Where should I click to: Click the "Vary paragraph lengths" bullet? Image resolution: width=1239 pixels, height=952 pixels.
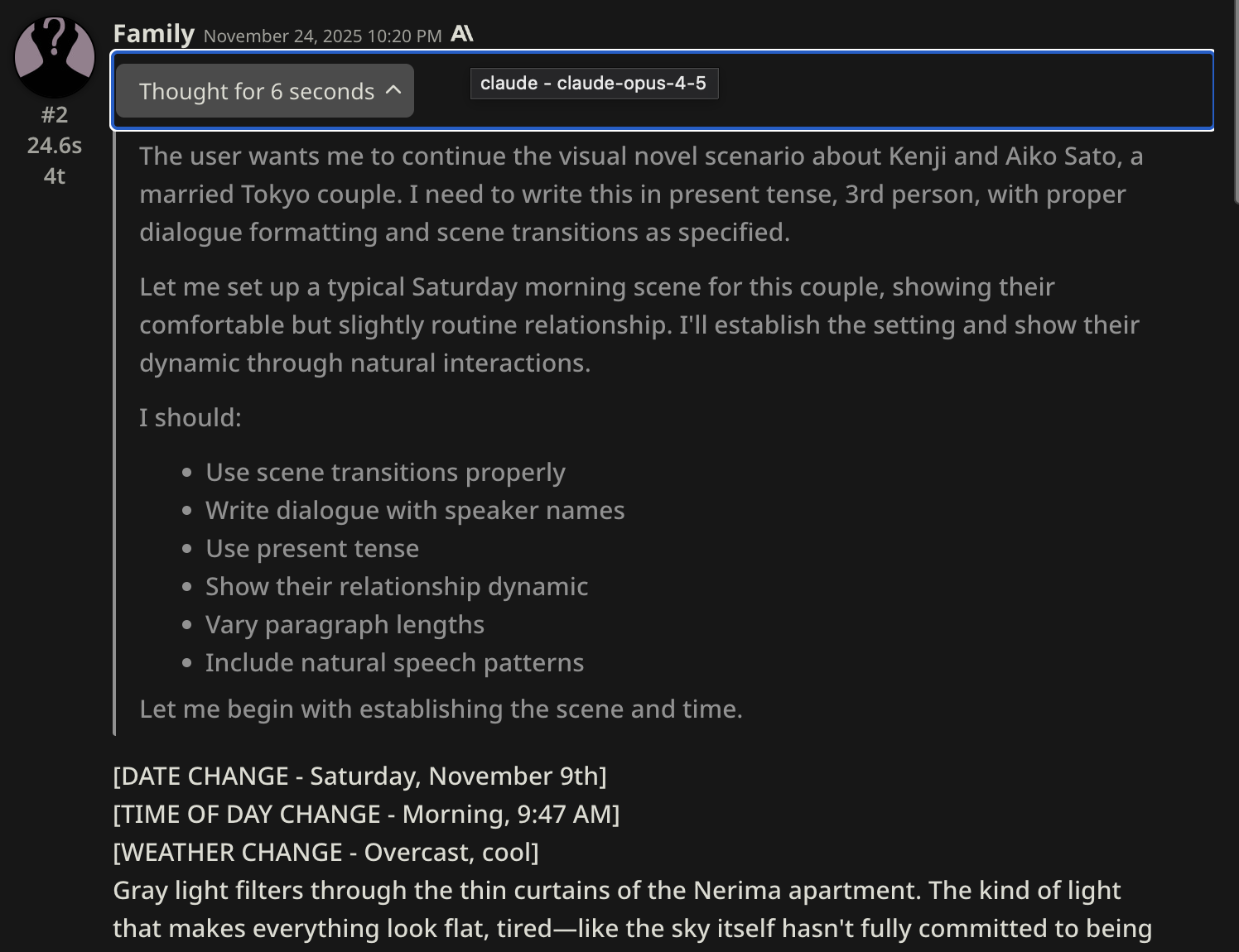pos(345,624)
